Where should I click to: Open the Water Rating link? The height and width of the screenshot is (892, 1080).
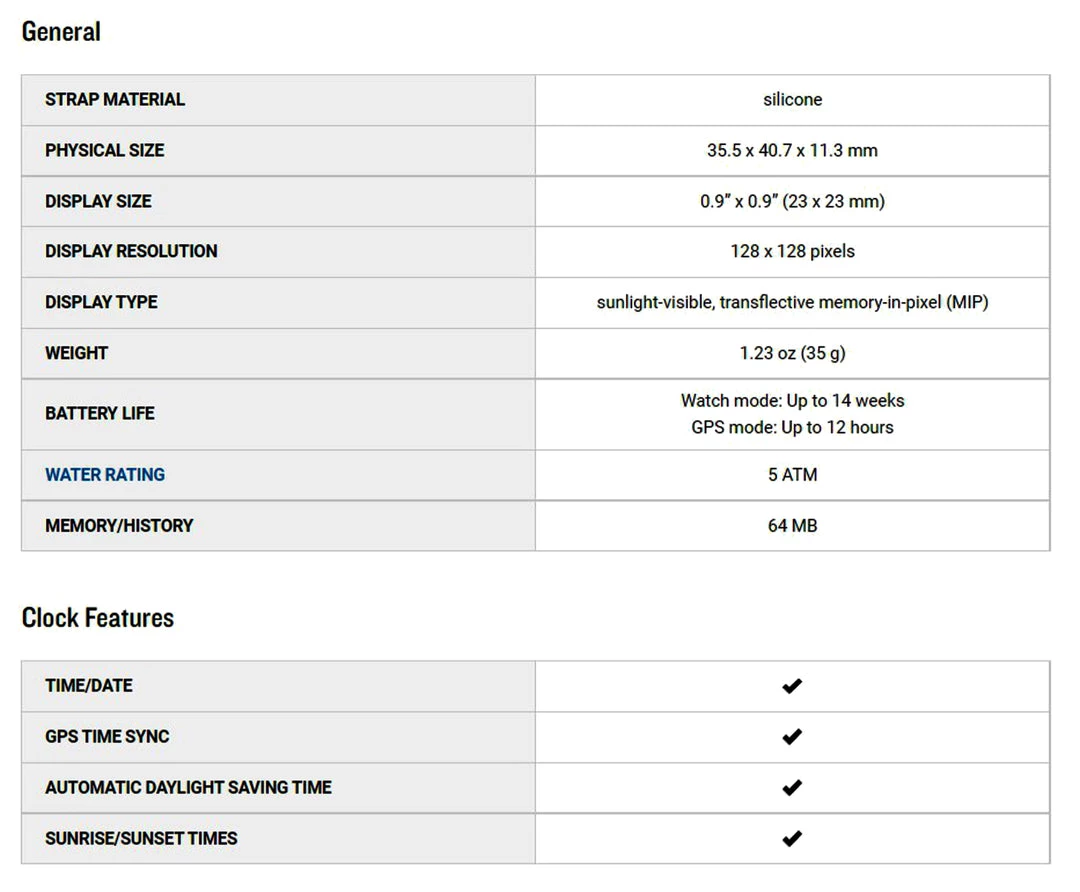[x=105, y=475]
